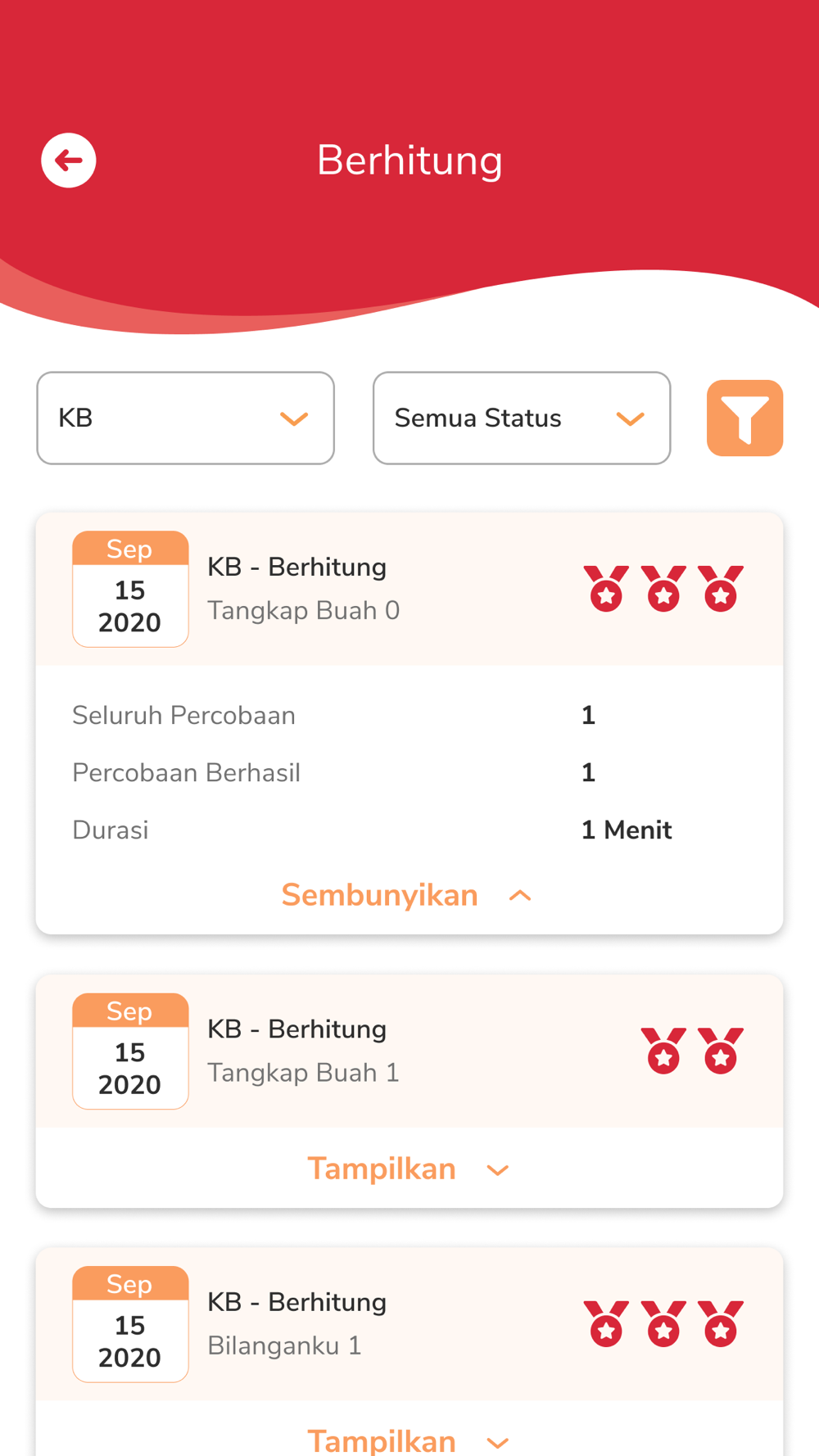Click the Percobaan Berhasil row
This screenshot has height=1456, width=819.
point(409,773)
